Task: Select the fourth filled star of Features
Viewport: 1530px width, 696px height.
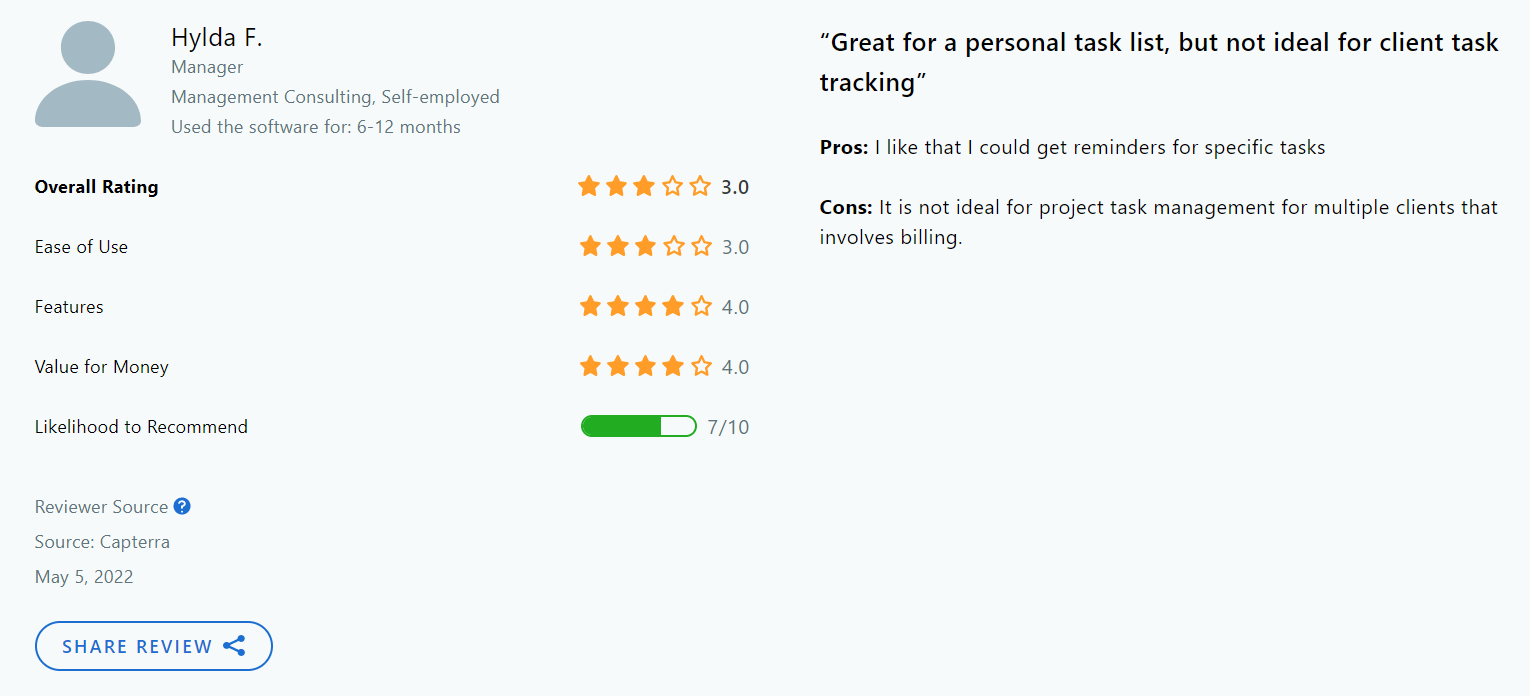Action: coord(673,306)
